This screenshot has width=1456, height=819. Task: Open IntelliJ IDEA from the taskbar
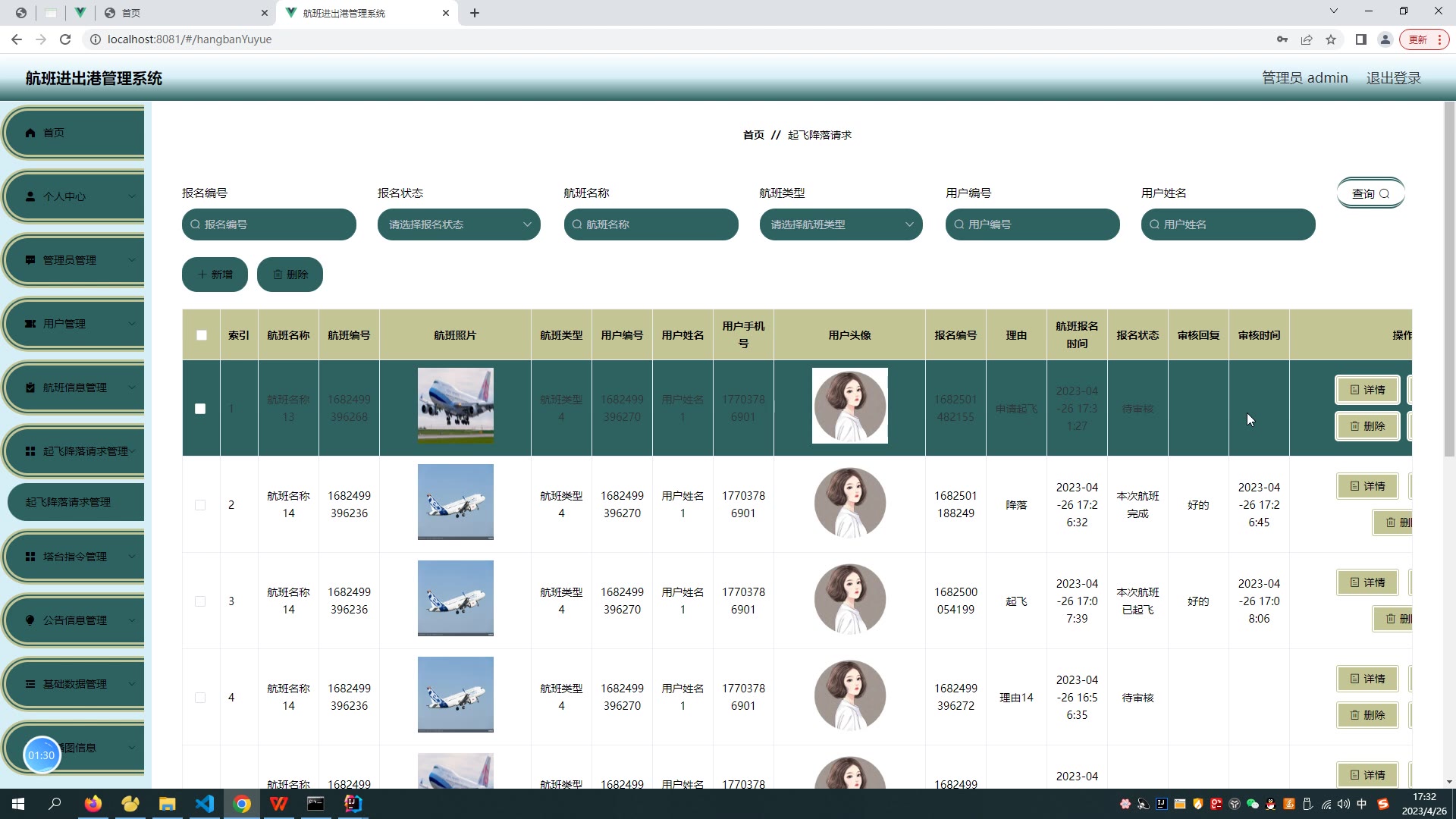pyautogui.click(x=353, y=804)
